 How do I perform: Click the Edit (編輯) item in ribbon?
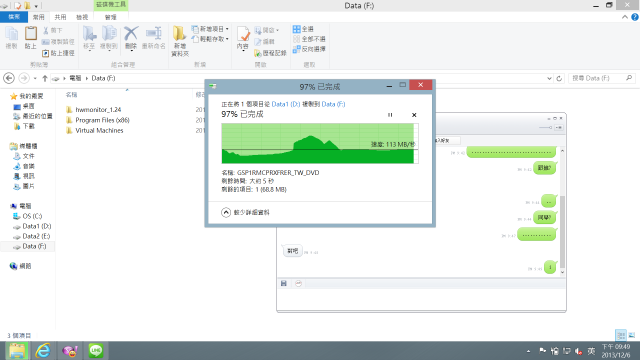pyautogui.click(x=264, y=42)
